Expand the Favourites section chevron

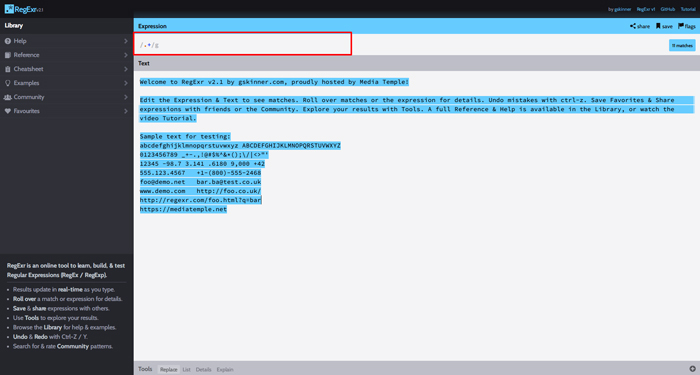pos(125,111)
